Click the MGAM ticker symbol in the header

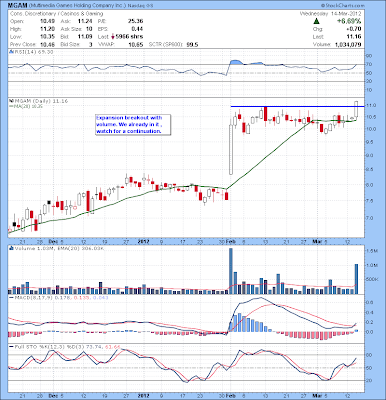click(x=18, y=6)
